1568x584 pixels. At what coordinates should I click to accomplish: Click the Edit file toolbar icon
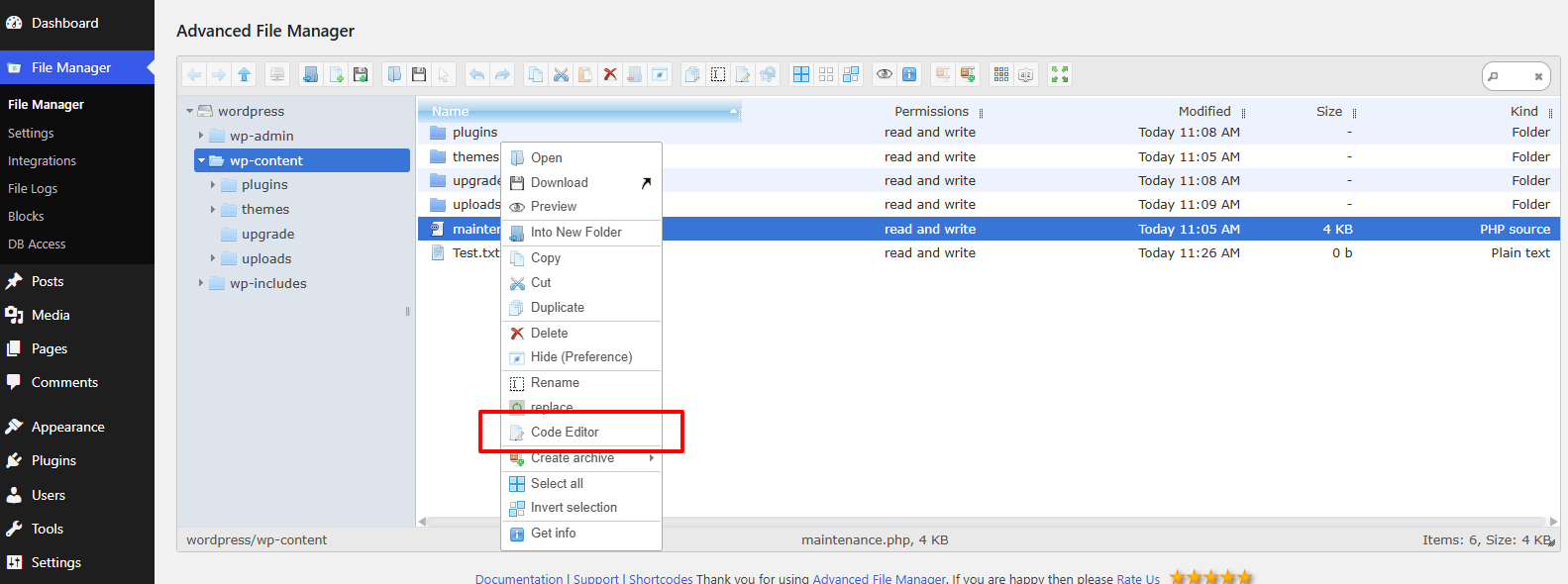[x=743, y=74]
